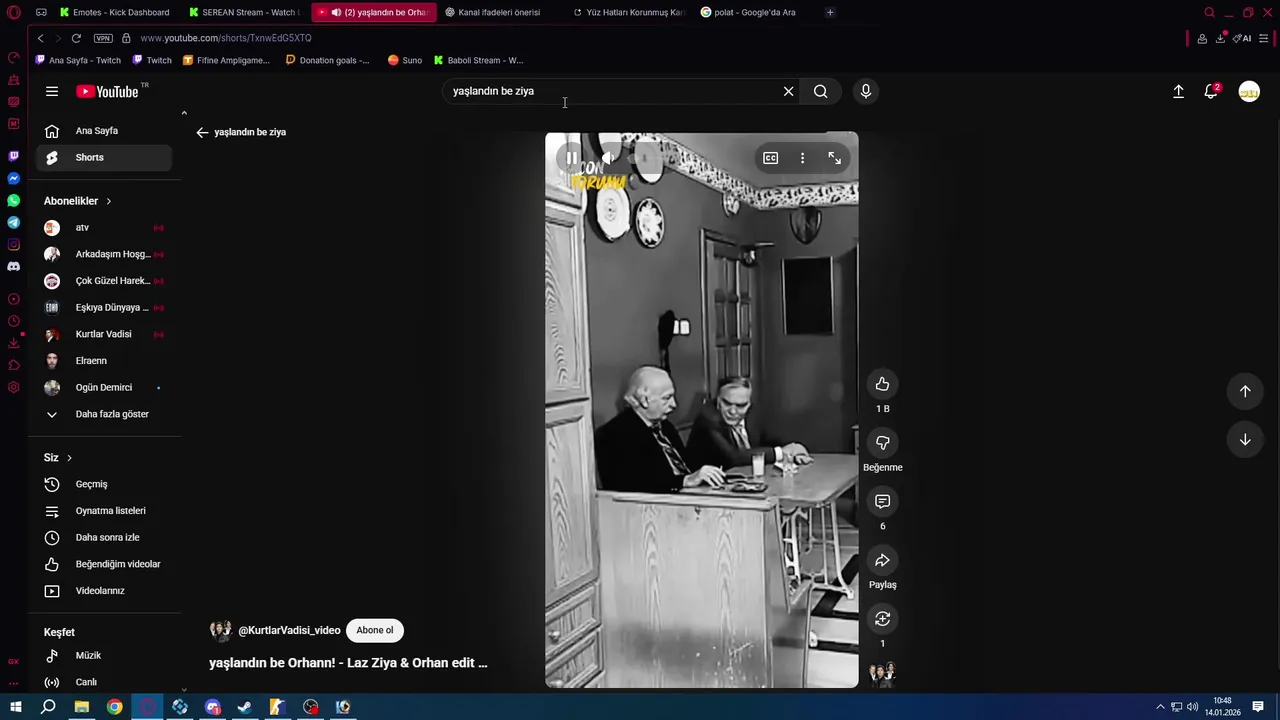Viewport: 1280px width, 720px height.
Task: Switch to Kanal ifadeleri önerisi tab
Action: (500, 12)
